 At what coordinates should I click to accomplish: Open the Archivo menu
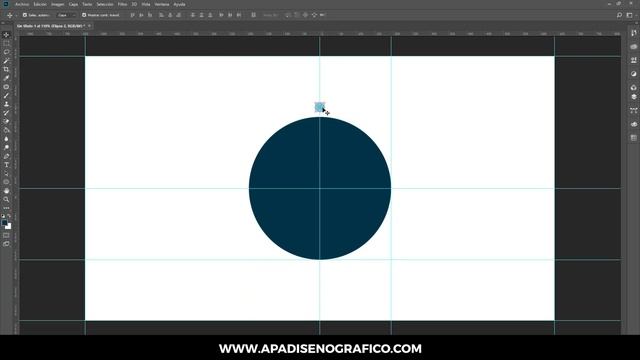[x=22, y=4]
